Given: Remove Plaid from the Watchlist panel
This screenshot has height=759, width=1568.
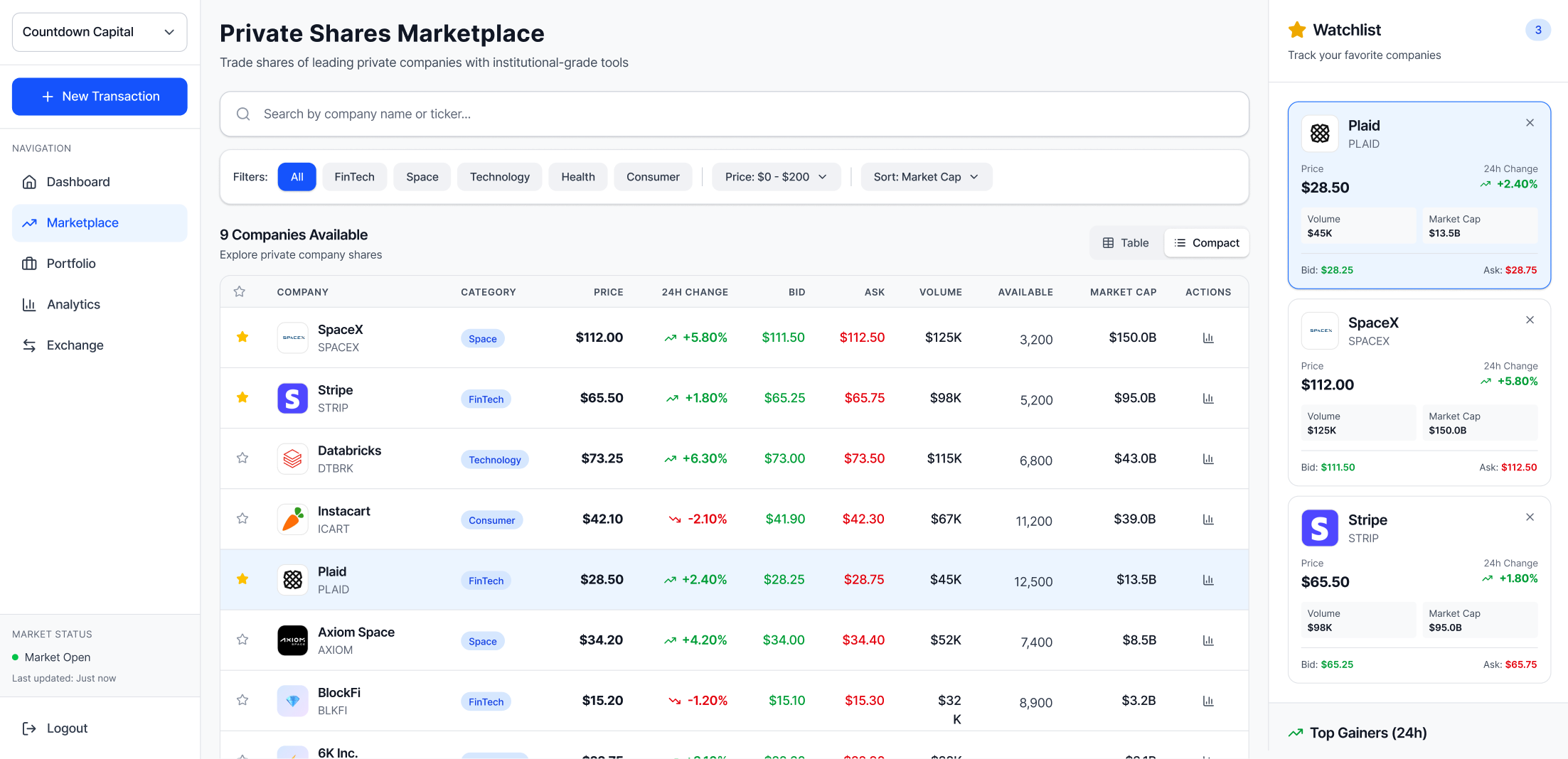Looking at the screenshot, I should (1530, 122).
